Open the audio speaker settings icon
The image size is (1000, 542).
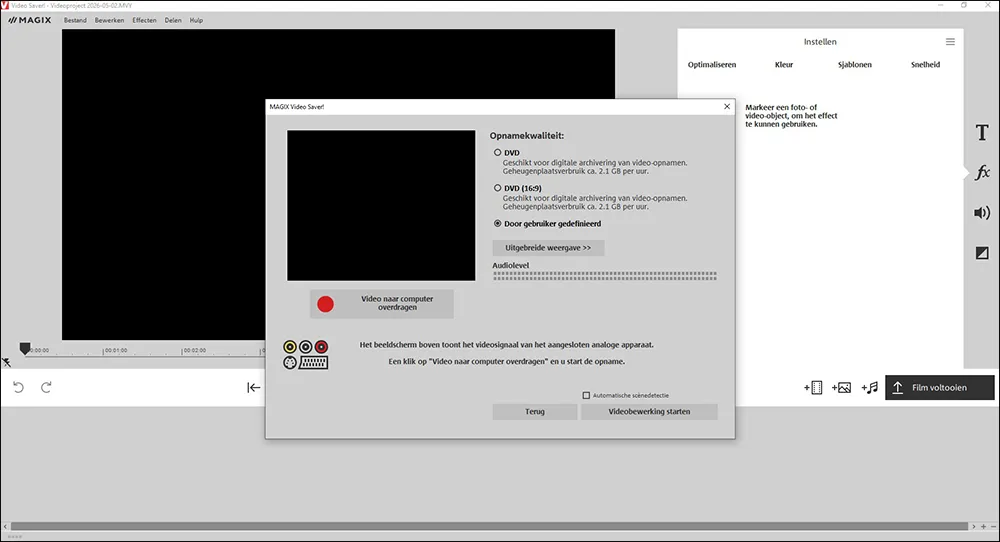(x=982, y=213)
